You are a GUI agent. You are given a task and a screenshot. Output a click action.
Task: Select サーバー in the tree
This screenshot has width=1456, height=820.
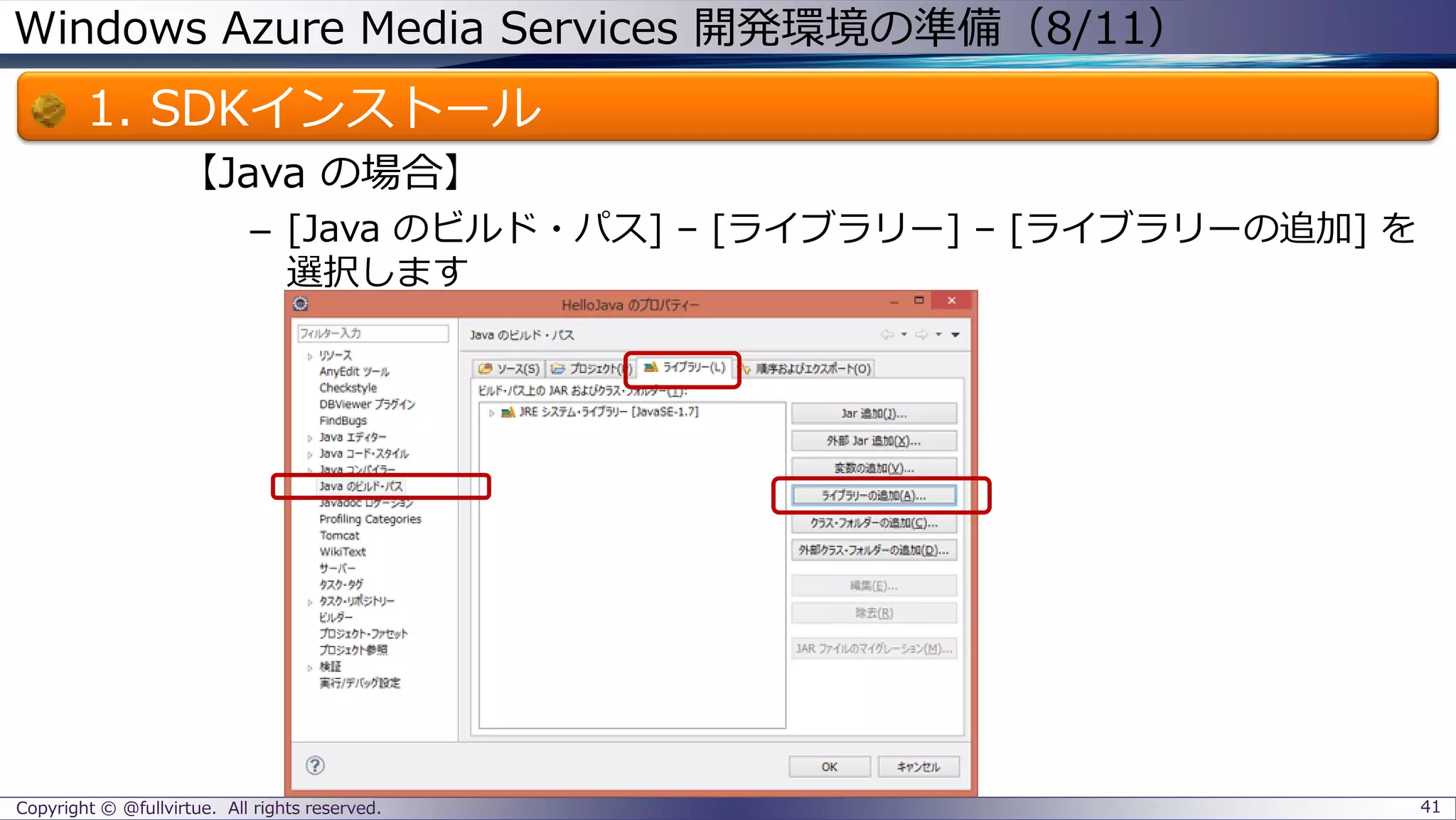point(337,568)
